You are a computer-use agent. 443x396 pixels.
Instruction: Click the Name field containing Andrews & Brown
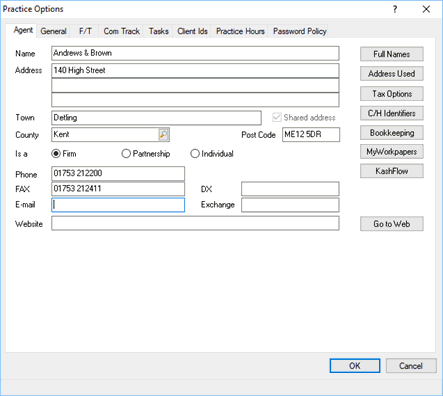(195, 53)
